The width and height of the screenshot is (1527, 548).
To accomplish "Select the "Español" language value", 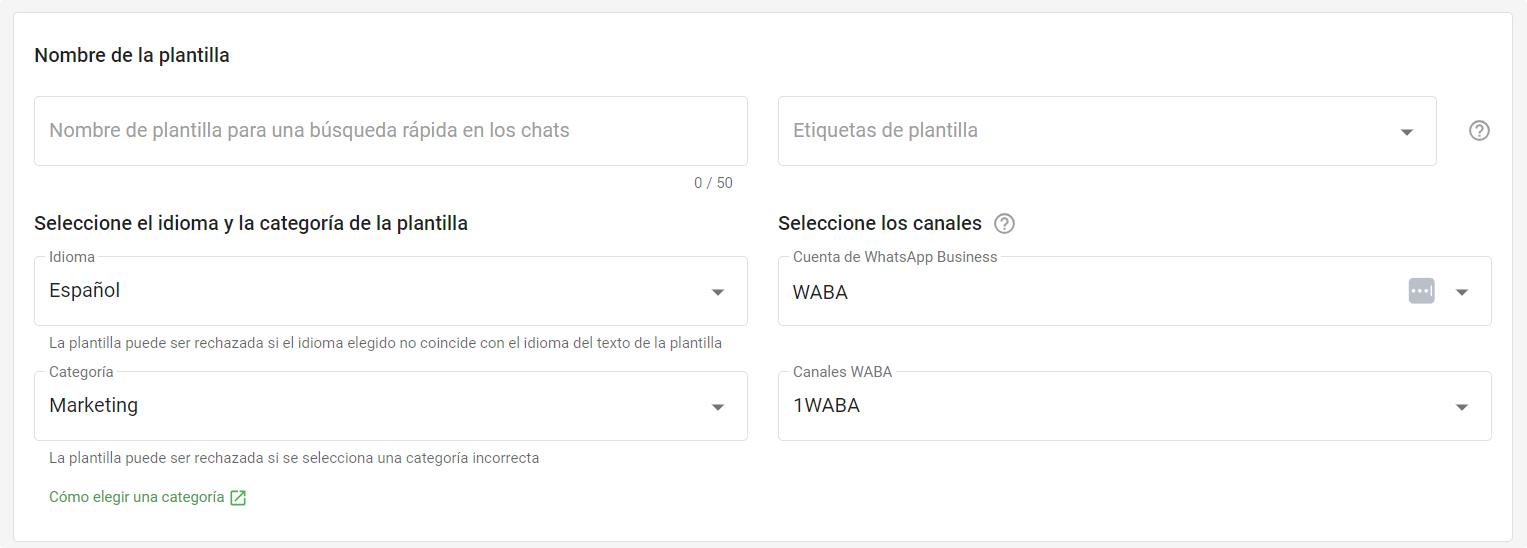I will tap(85, 291).
